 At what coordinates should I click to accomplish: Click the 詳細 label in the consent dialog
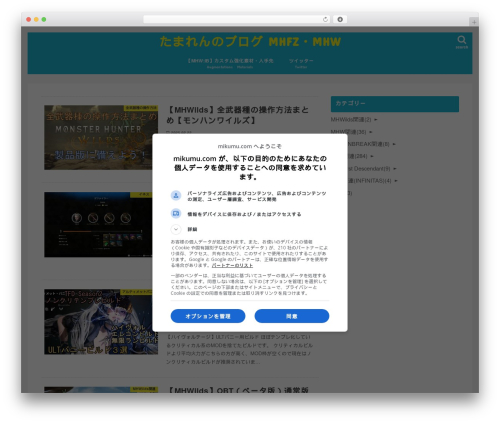(x=192, y=229)
